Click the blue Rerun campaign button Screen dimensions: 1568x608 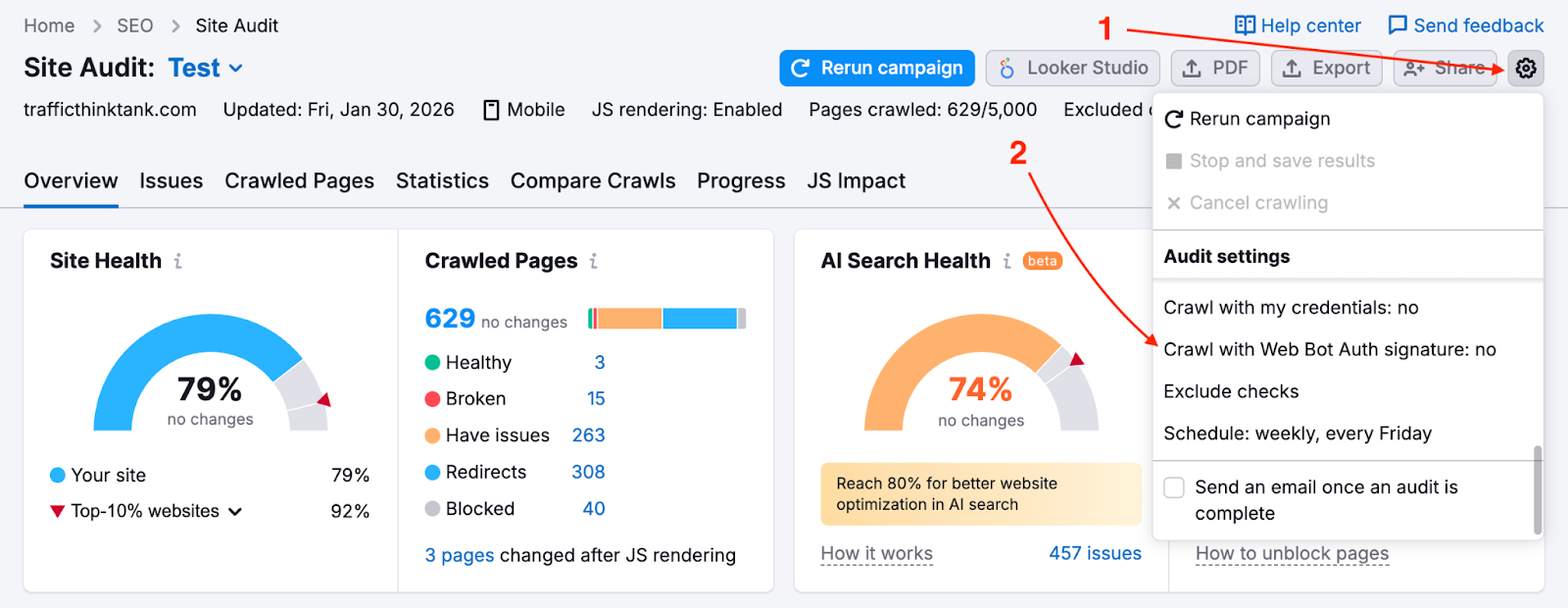coord(877,69)
